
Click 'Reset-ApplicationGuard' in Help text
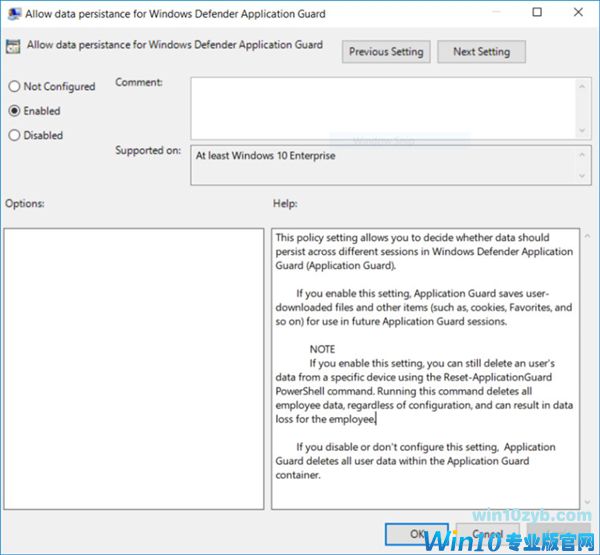[497, 377]
